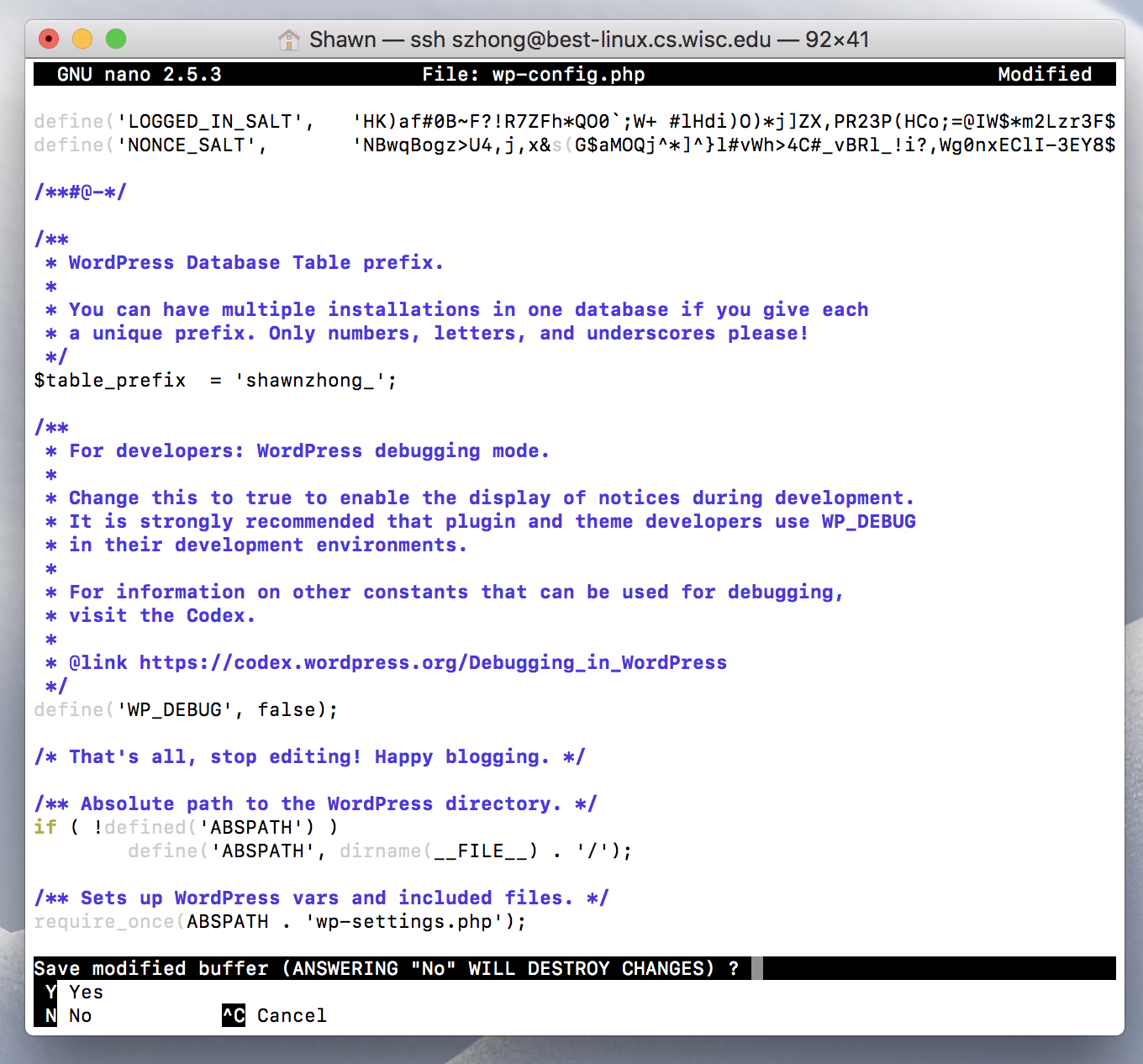This screenshot has height=1064, width=1143.
Task: Click the 'GNU nano 2.5.3' version label
Action: [140, 74]
